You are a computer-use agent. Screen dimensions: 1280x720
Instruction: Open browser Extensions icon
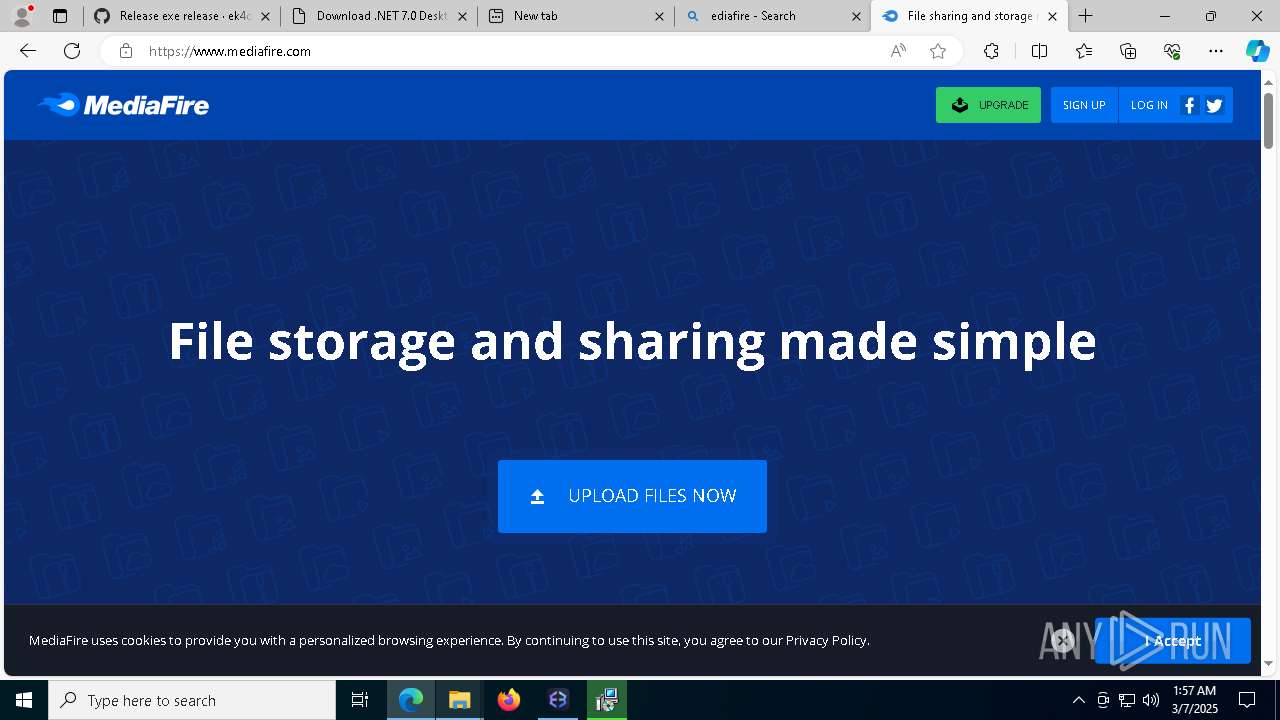[x=991, y=51]
